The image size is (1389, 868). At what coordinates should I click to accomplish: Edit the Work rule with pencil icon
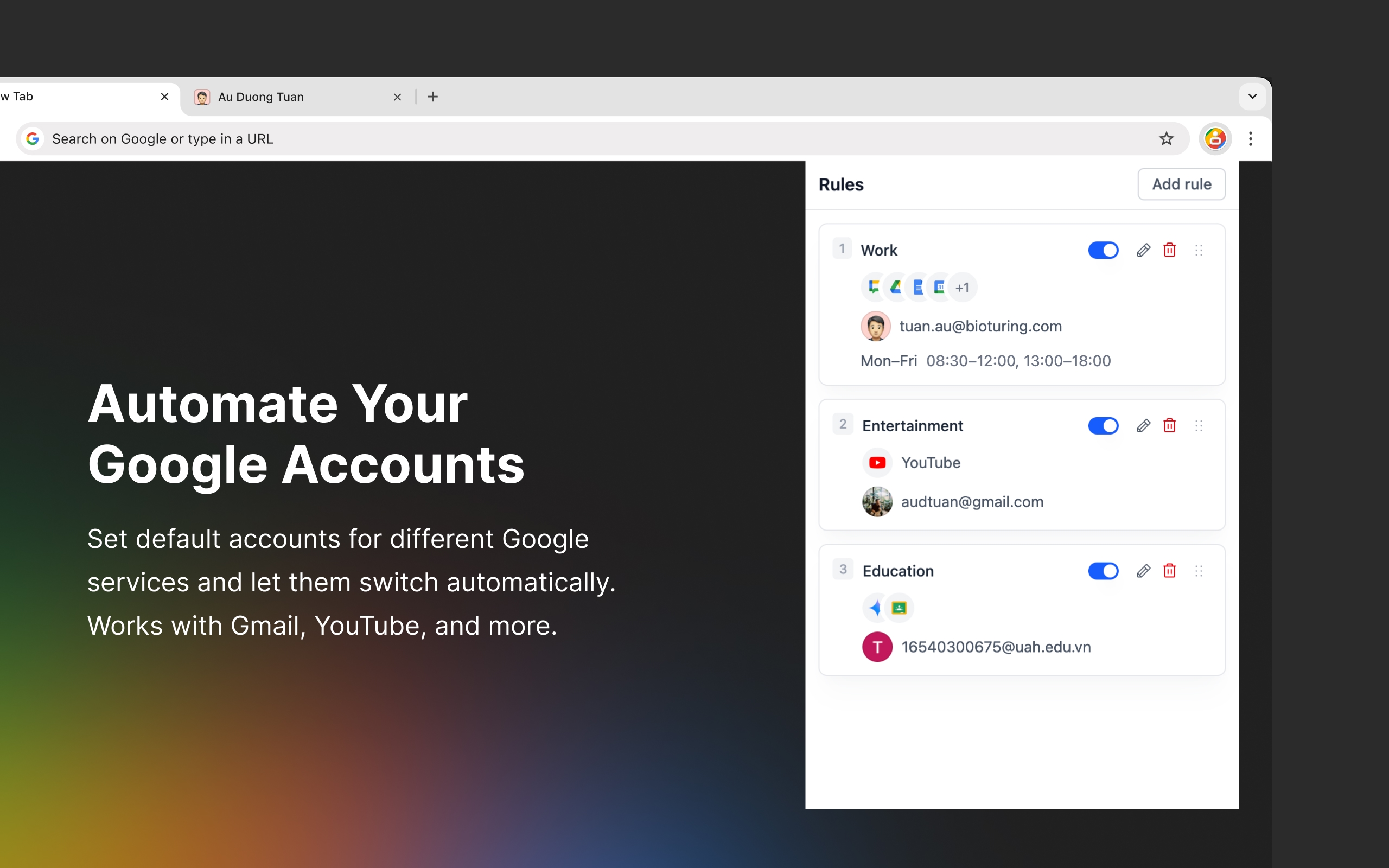tap(1143, 250)
